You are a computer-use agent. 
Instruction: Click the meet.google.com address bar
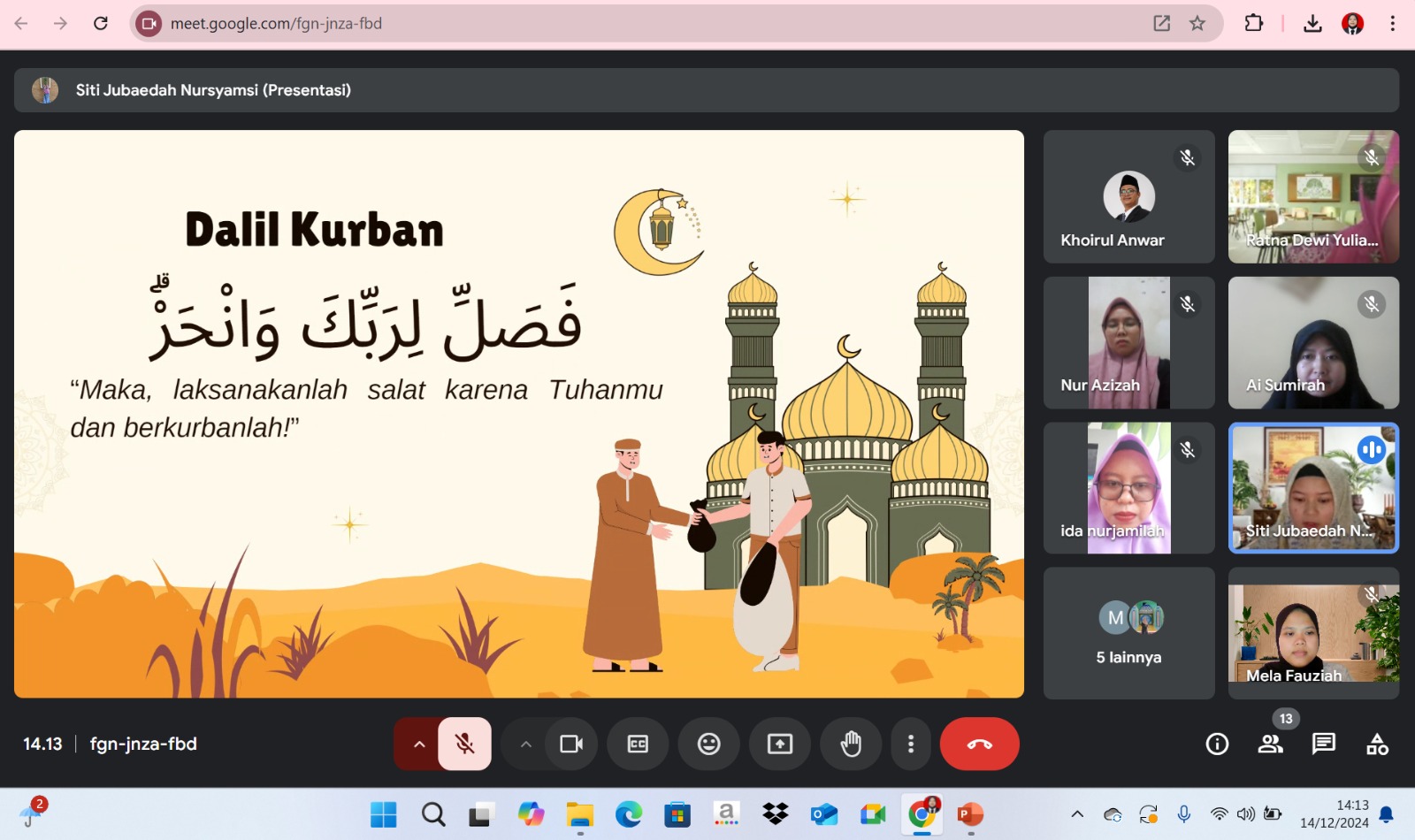pyautogui.click(x=619, y=24)
